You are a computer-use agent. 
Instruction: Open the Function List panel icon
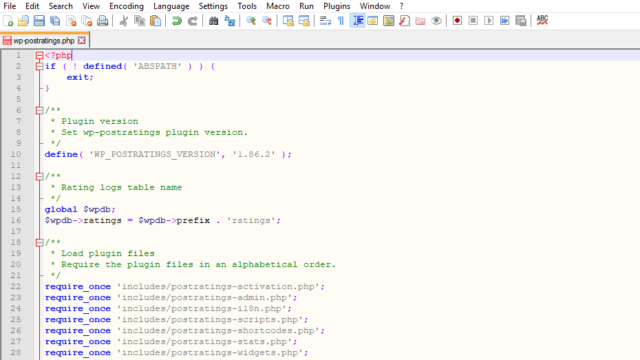click(404, 21)
